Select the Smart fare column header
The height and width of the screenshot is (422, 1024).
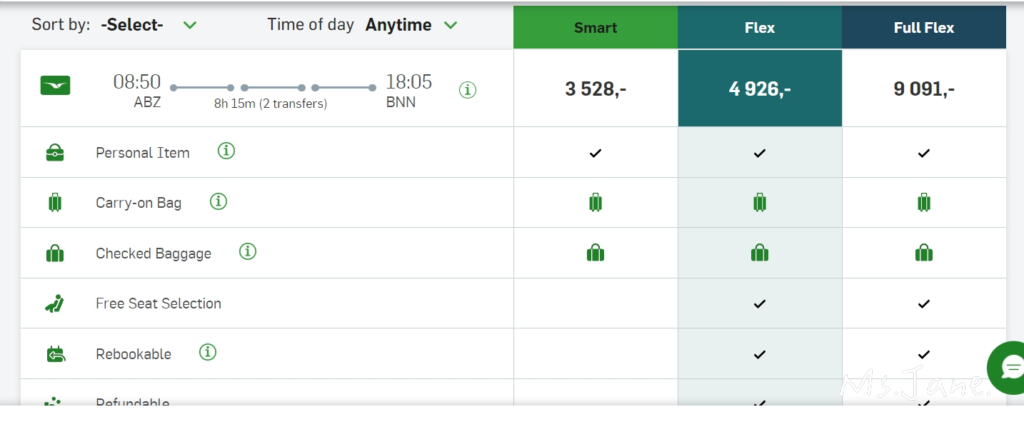coord(595,28)
